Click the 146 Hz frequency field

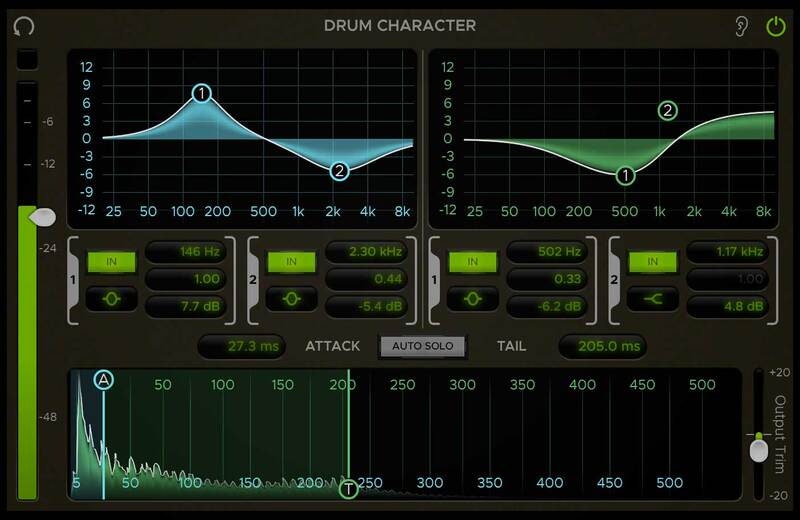[186, 252]
